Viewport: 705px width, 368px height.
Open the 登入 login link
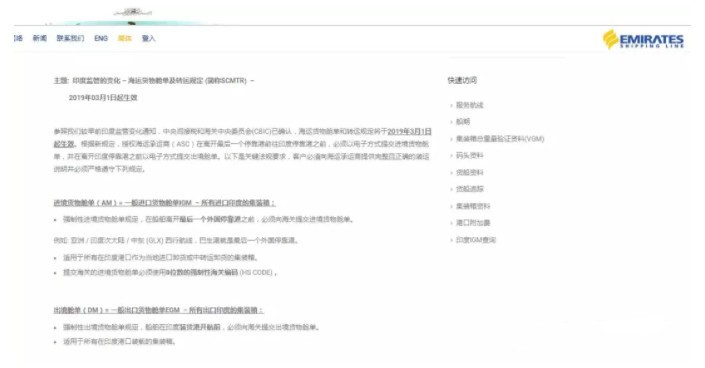pos(148,38)
